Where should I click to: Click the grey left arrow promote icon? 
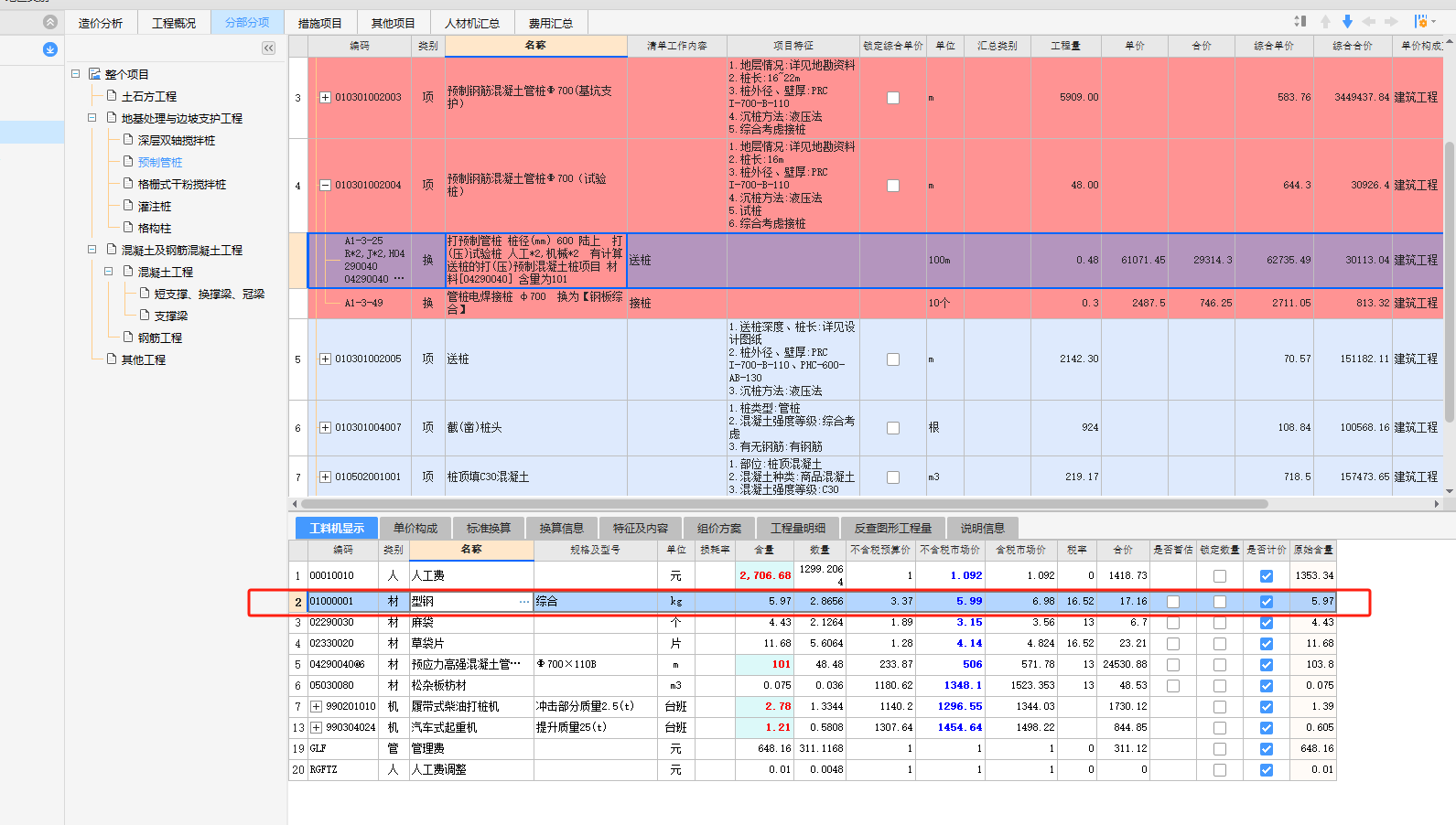coord(1369,21)
